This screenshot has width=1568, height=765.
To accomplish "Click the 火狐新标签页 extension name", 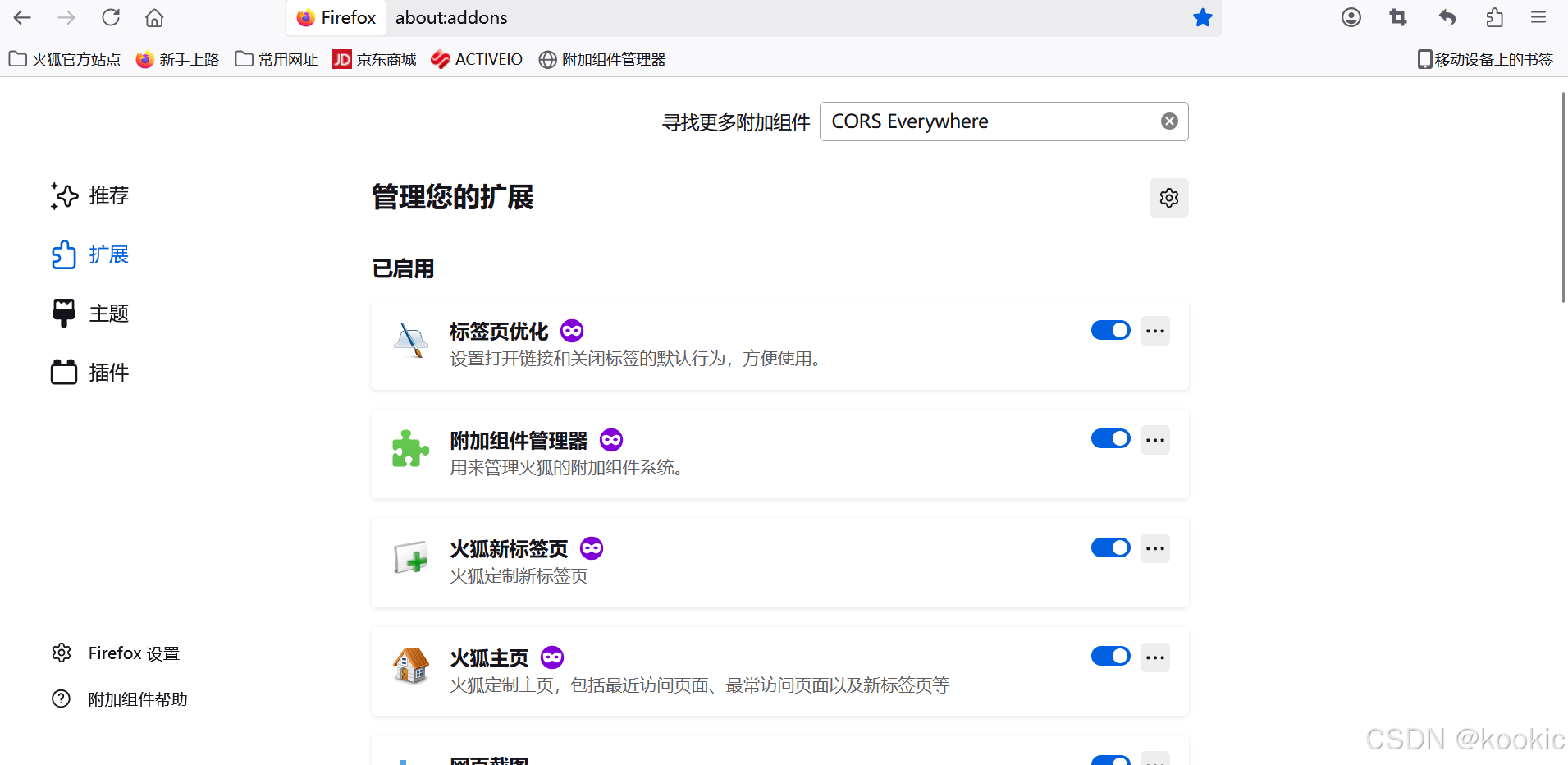I will [509, 549].
